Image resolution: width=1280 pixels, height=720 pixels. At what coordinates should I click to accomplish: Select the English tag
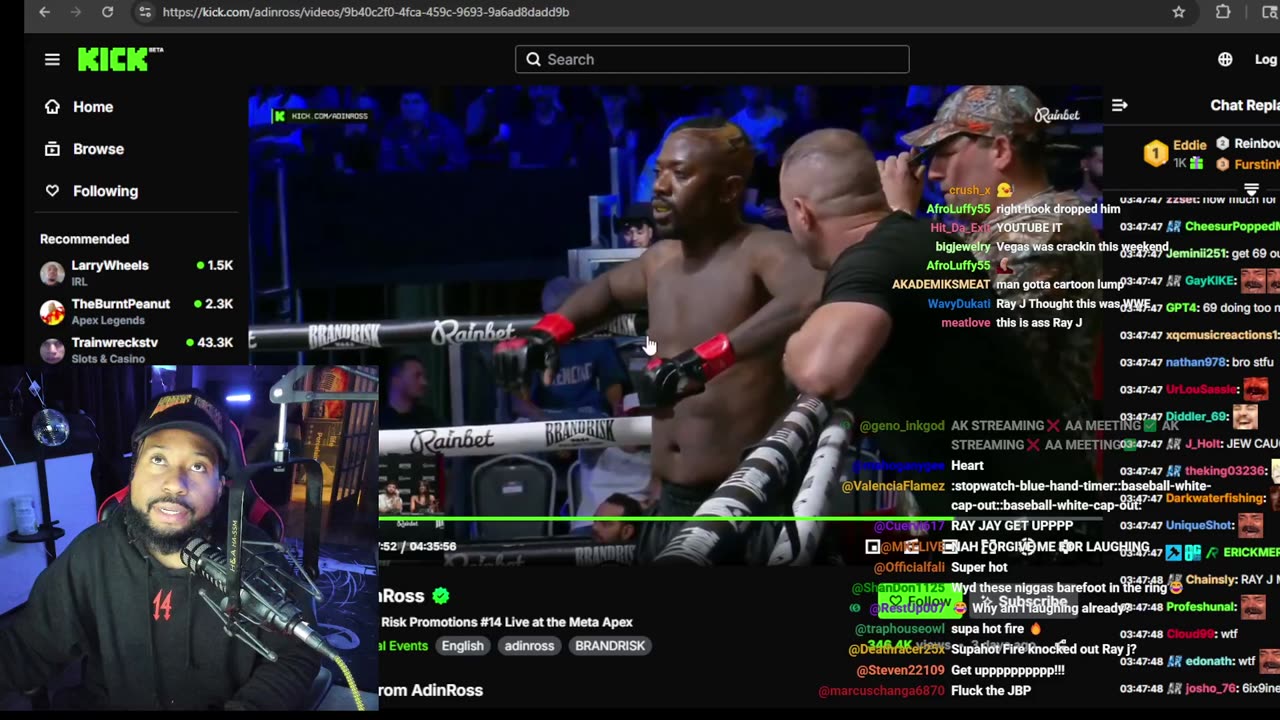(x=462, y=646)
